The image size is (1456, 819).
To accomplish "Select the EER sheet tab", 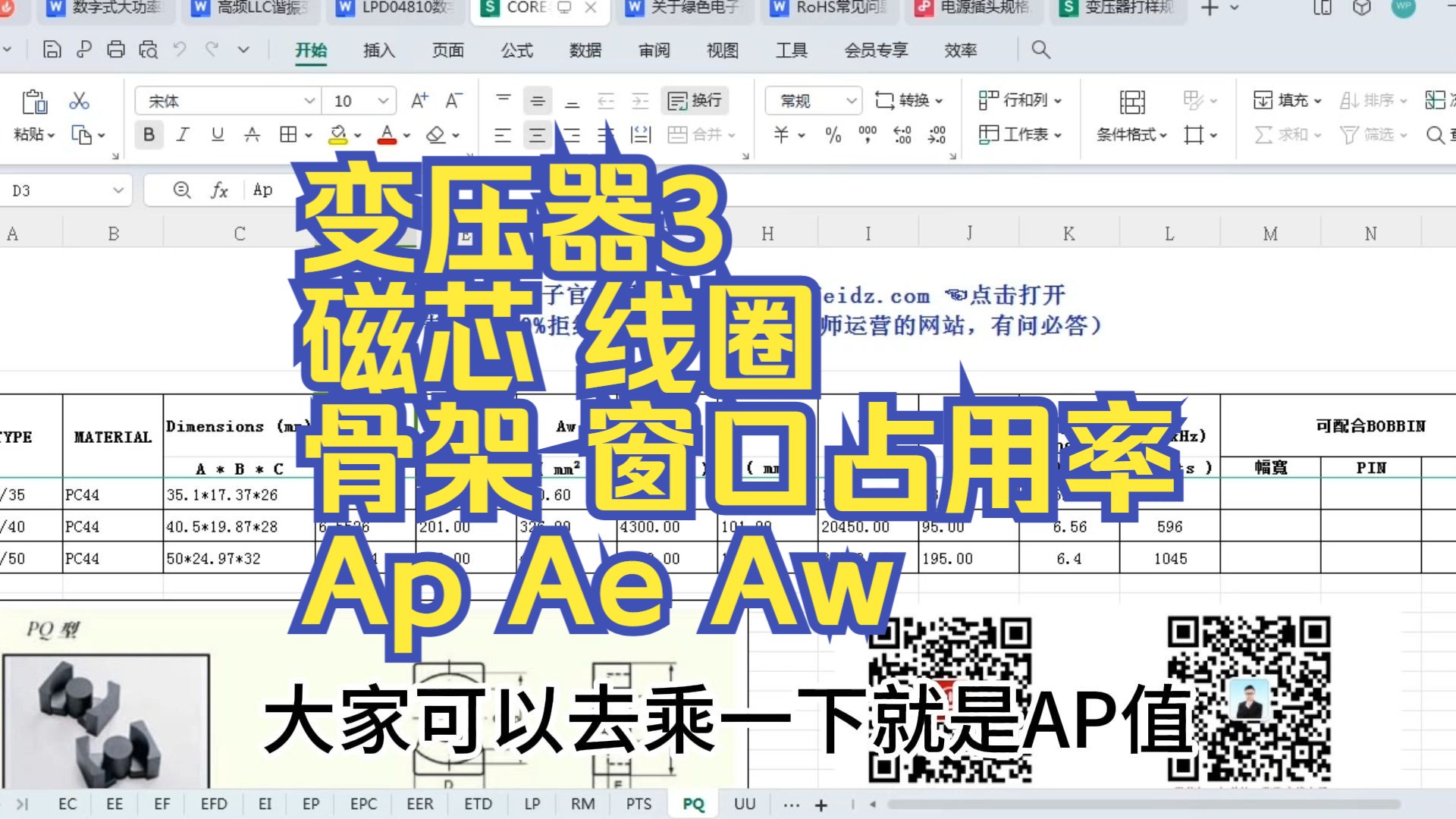I will 419,803.
